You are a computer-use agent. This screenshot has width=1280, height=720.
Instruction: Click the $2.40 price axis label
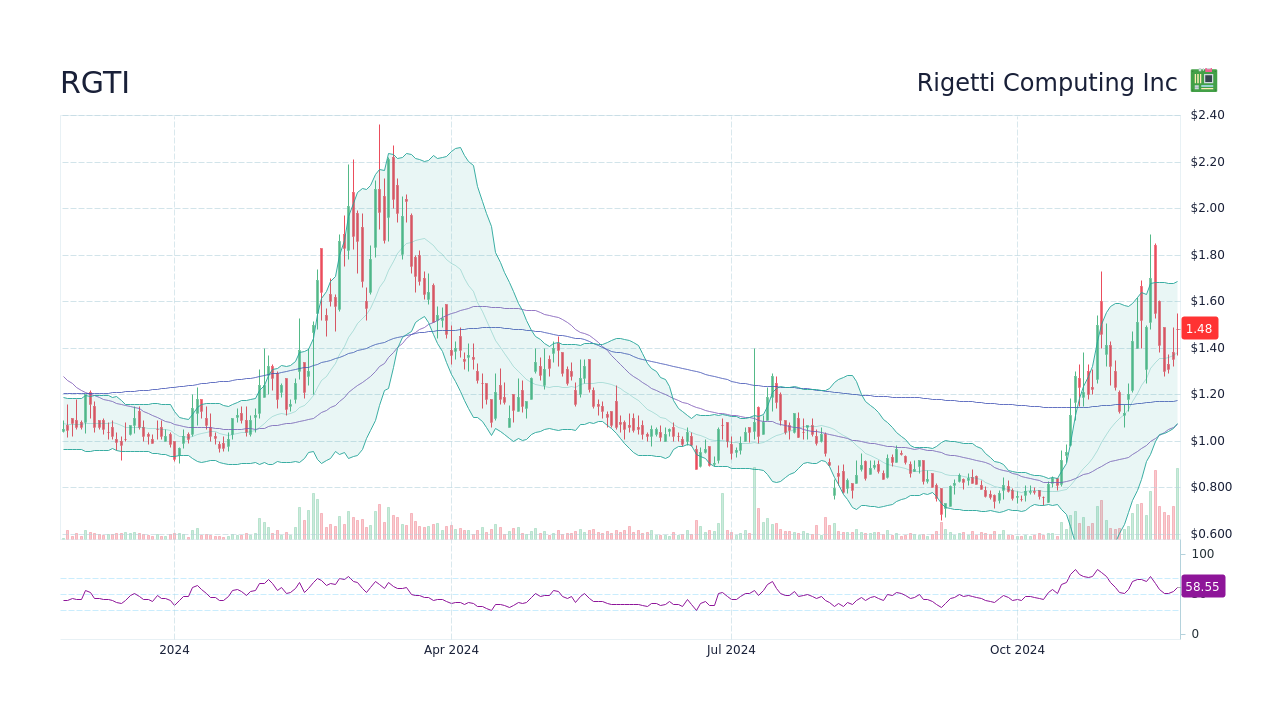(x=1207, y=115)
